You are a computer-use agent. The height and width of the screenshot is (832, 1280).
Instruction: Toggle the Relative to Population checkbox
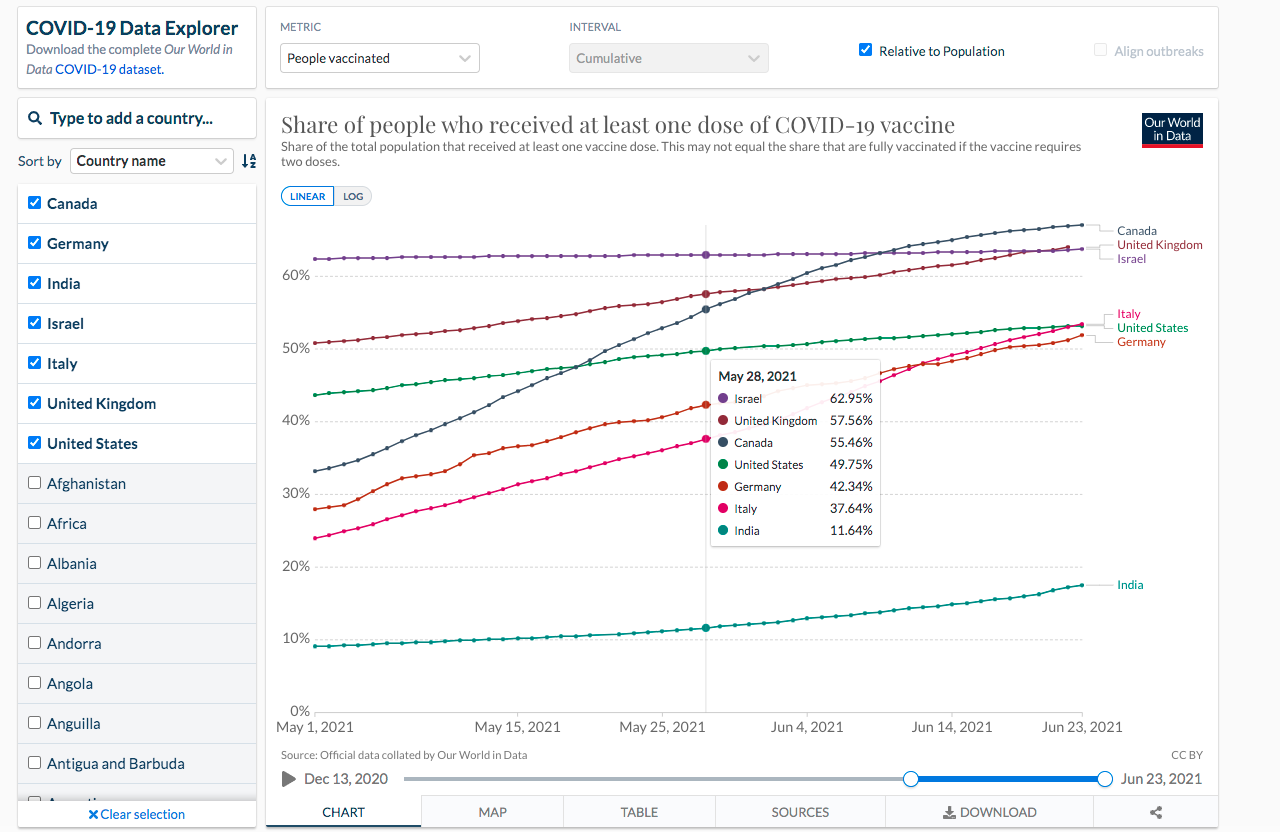[x=866, y=50]
